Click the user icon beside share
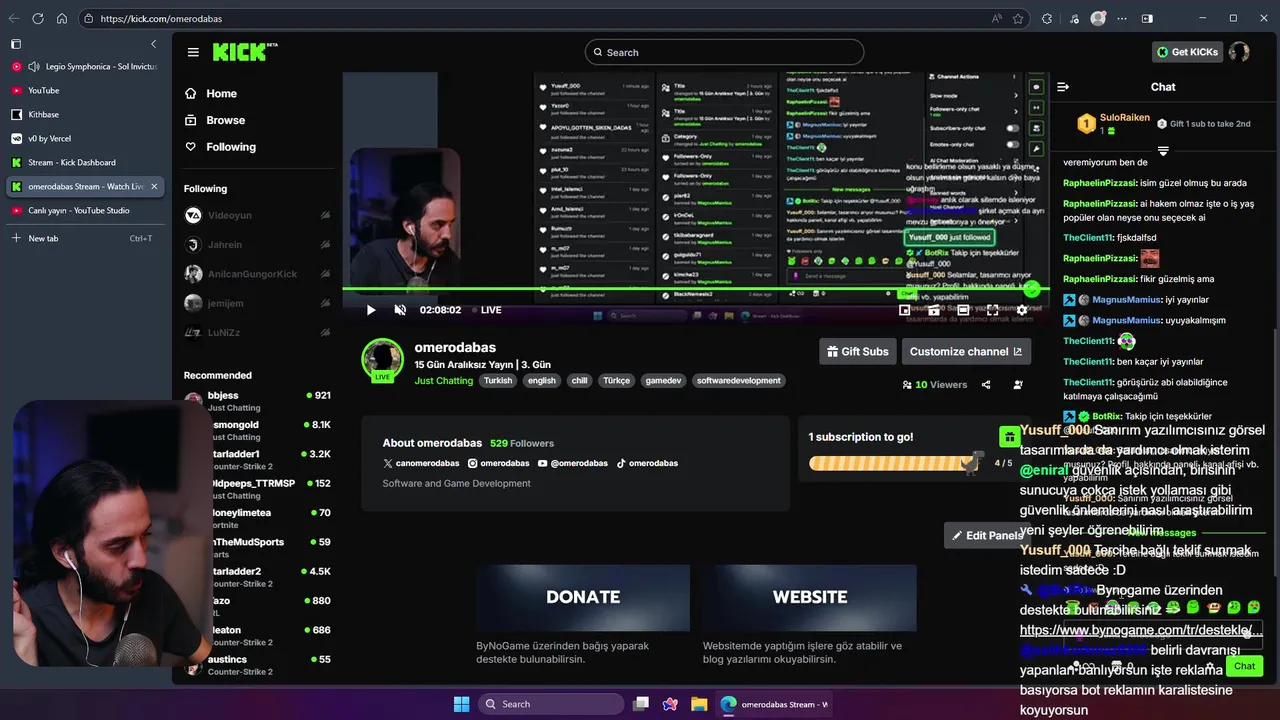Viewport: 1280px width, 720px height. click(1018, 384)
